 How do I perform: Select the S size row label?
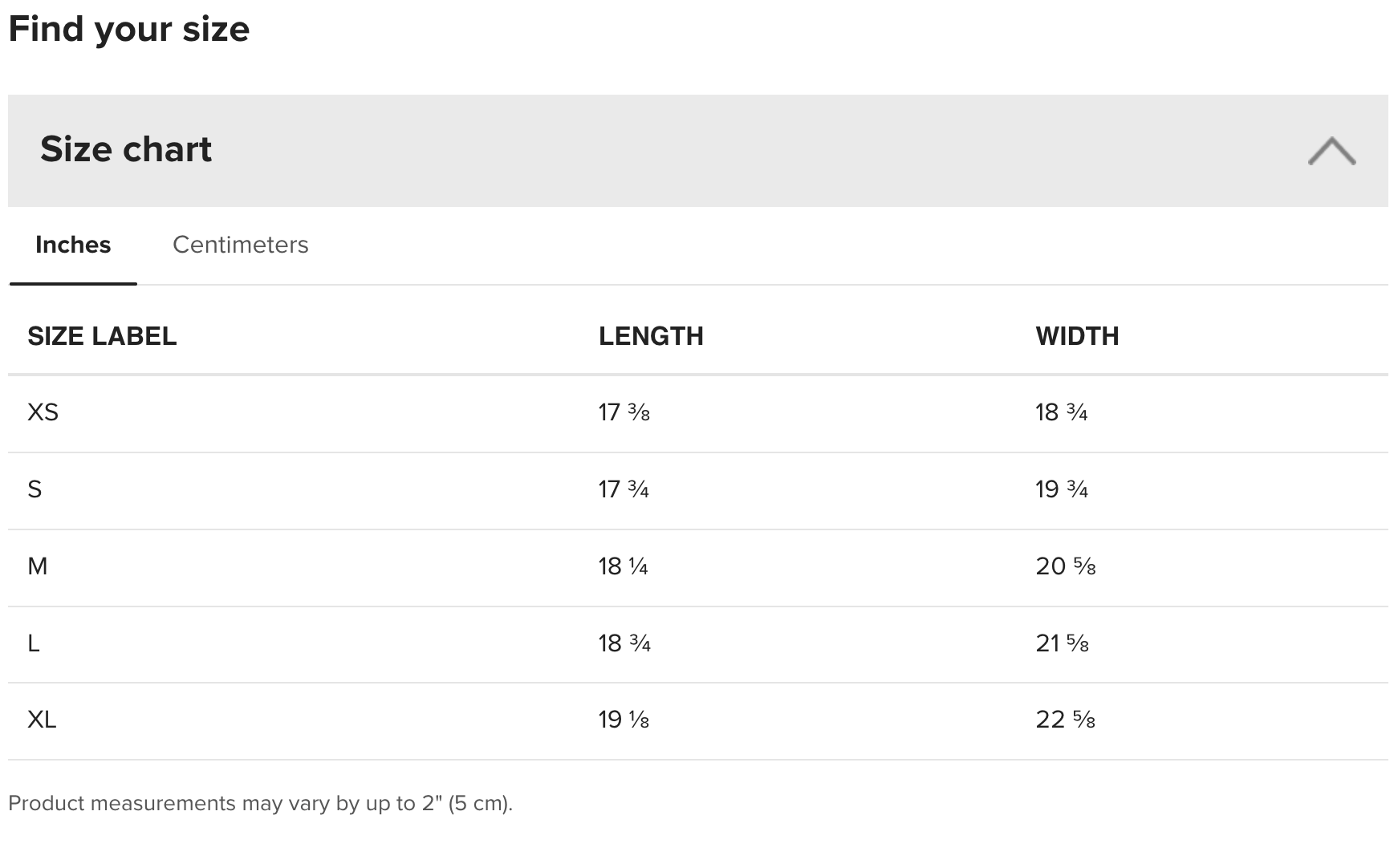click(35, 489)
